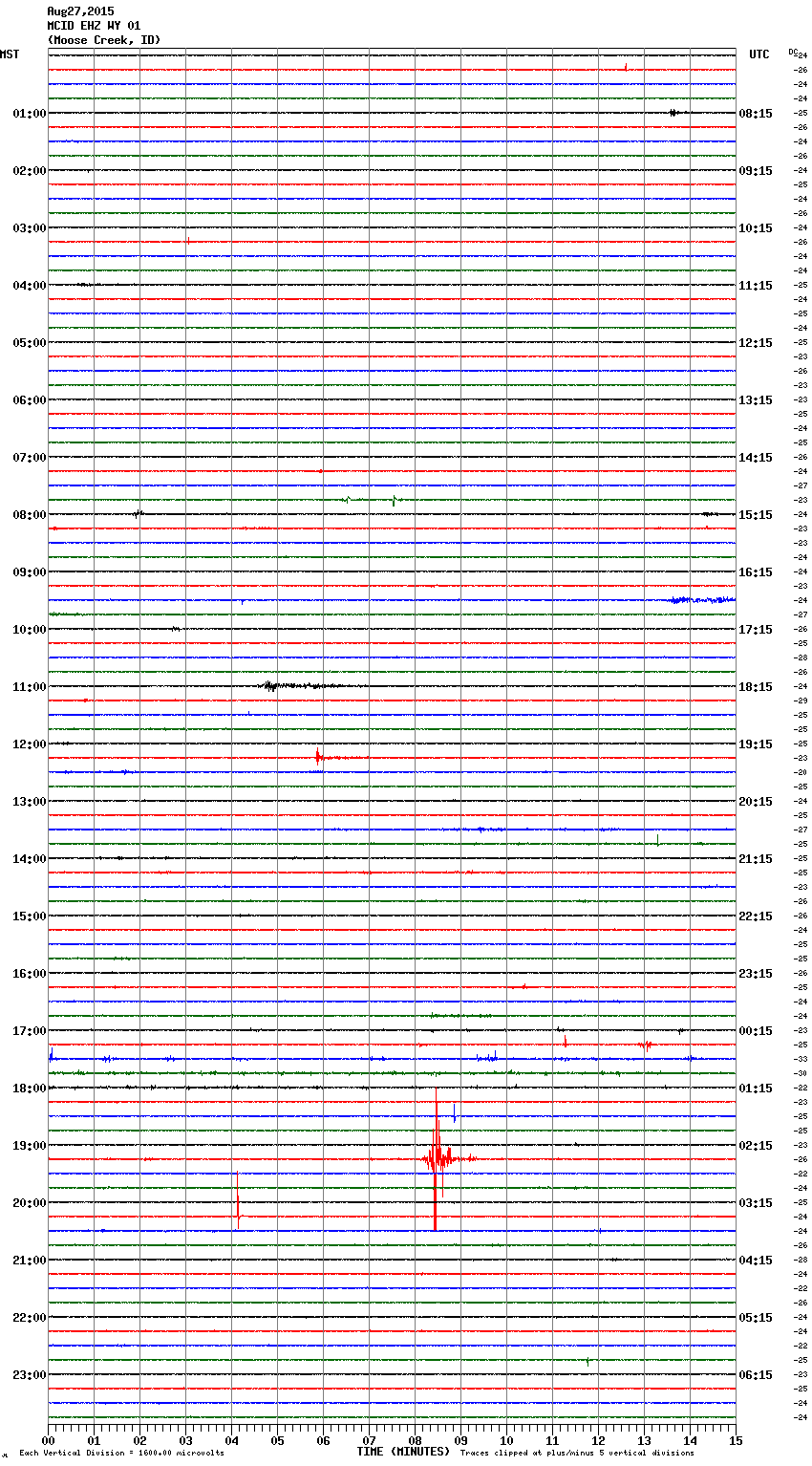Select the 04:00 MST time label
The image size is (812, 1466).
30,286
